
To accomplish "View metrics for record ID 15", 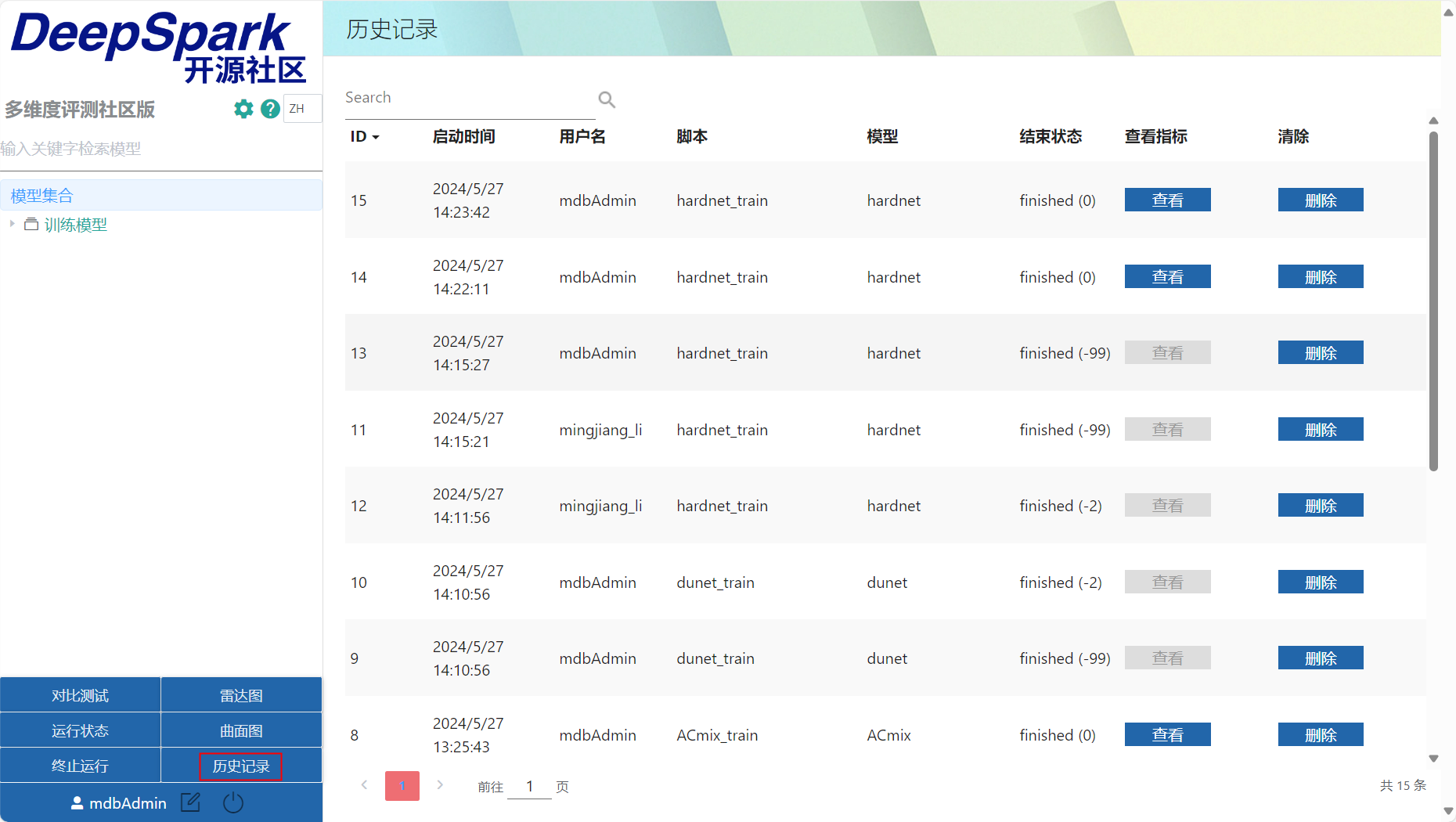I will tap(1167, 200).
